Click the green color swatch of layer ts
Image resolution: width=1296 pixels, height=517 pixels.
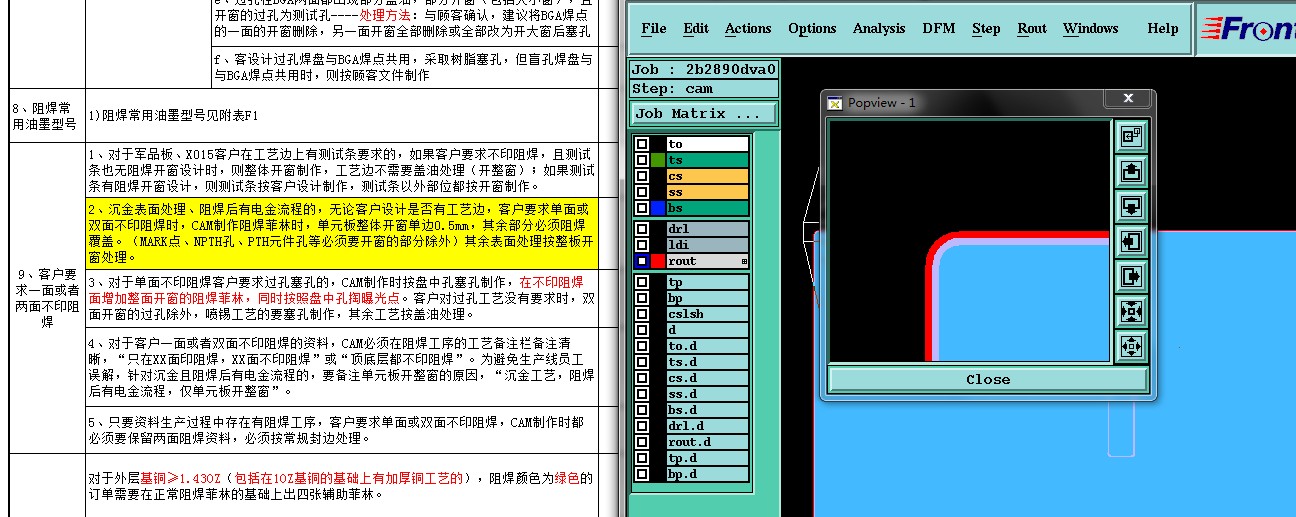[657, 160]
